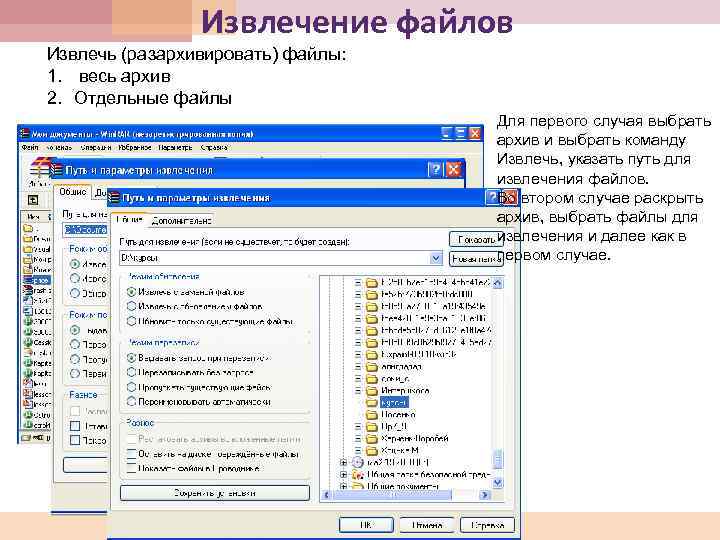This screenshot has width=720, height=540.
Task: Select 'Обновить только существующие файлы' option
Action: click(132, 321)
